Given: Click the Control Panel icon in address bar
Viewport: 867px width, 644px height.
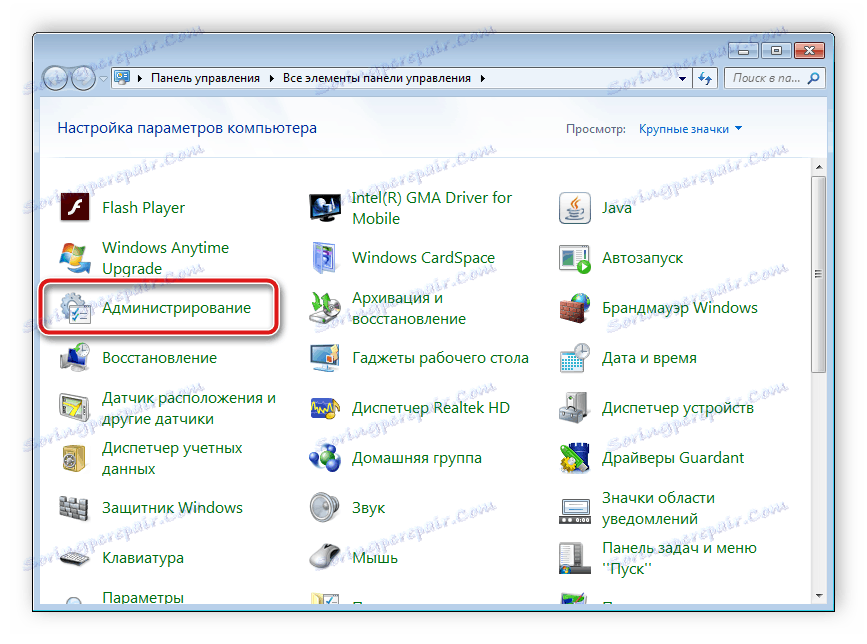Looking at the screenshot, I should [122, 78].
